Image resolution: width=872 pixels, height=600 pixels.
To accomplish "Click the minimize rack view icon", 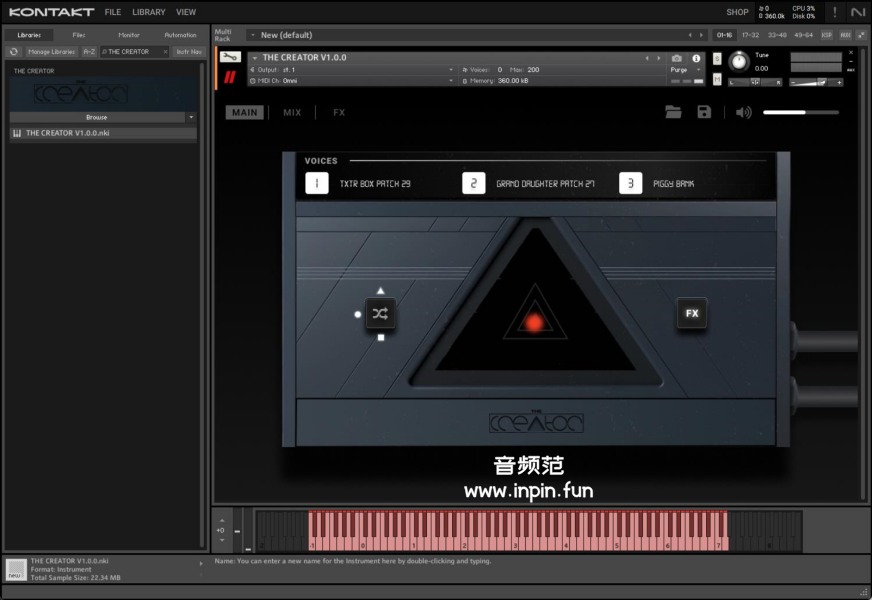I will point(861,35).
